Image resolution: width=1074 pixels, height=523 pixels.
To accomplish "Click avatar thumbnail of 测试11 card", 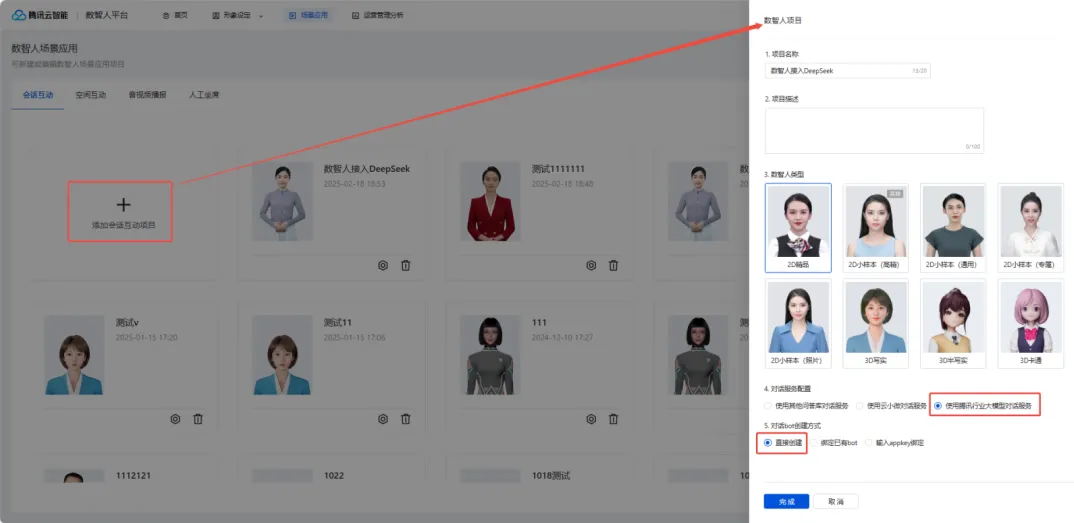I will (x=282, y=355).
